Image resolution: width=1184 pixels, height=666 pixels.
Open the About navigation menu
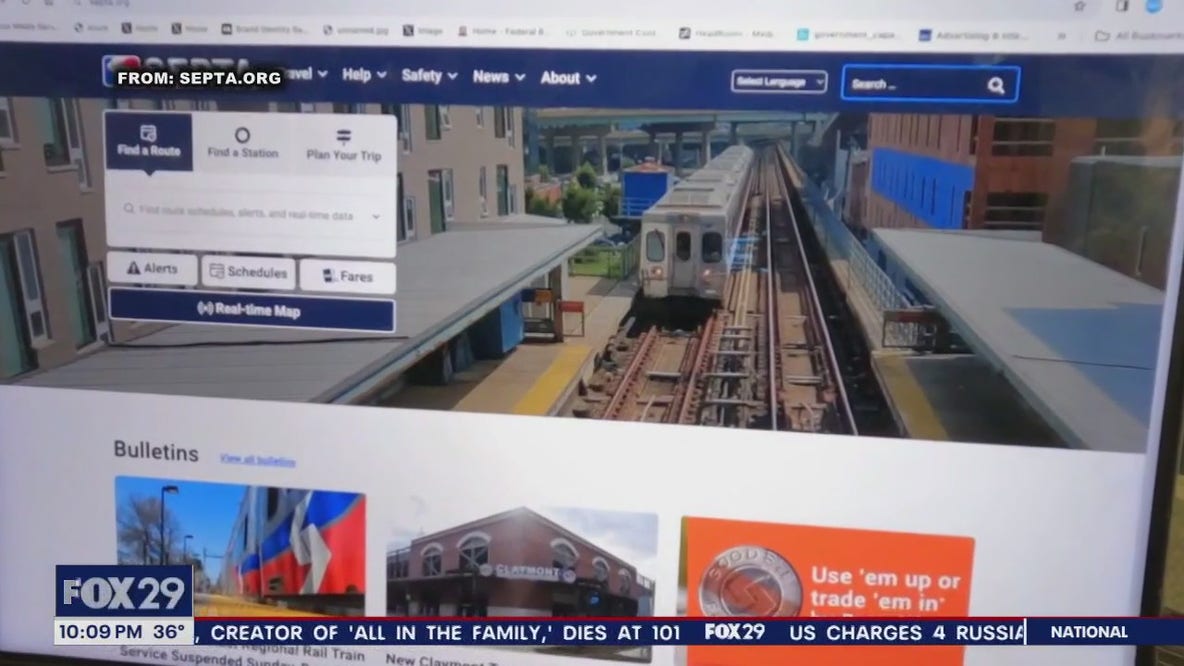[568, 78]
